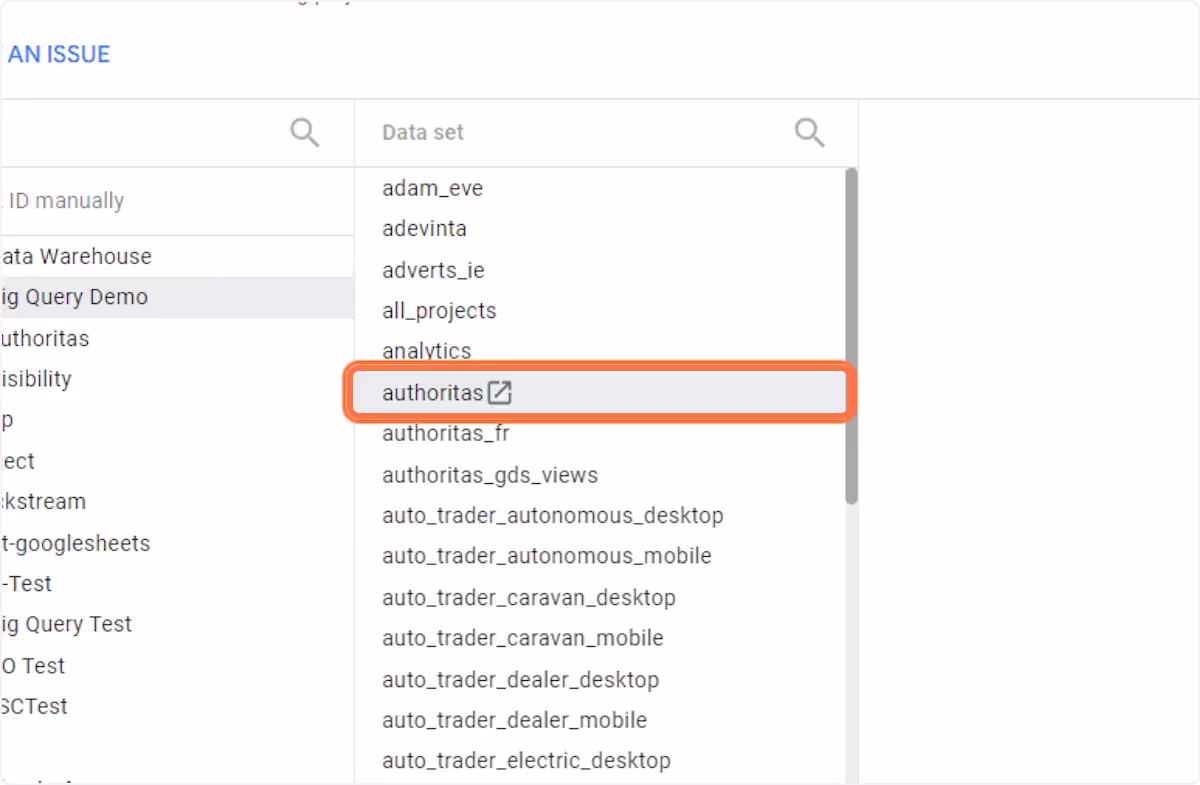
Task: Select the all_projects data set
Action: coord(439,311)
